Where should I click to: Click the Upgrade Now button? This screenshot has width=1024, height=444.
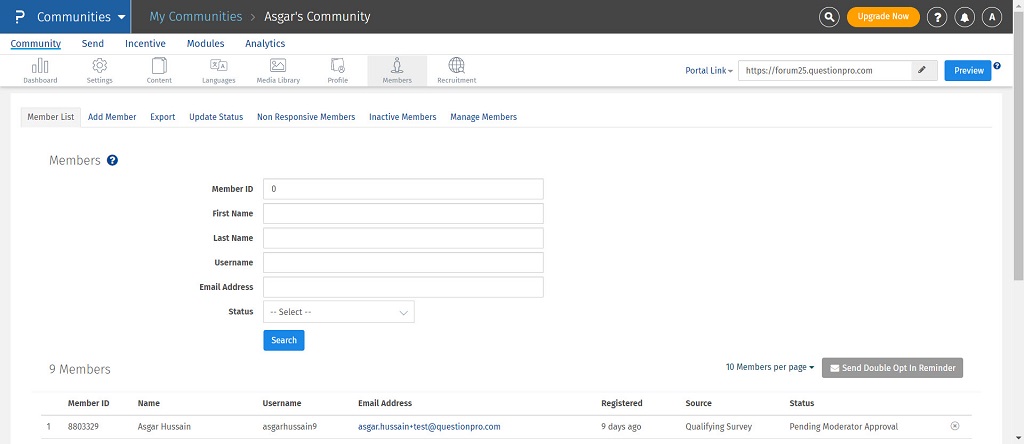883,17
